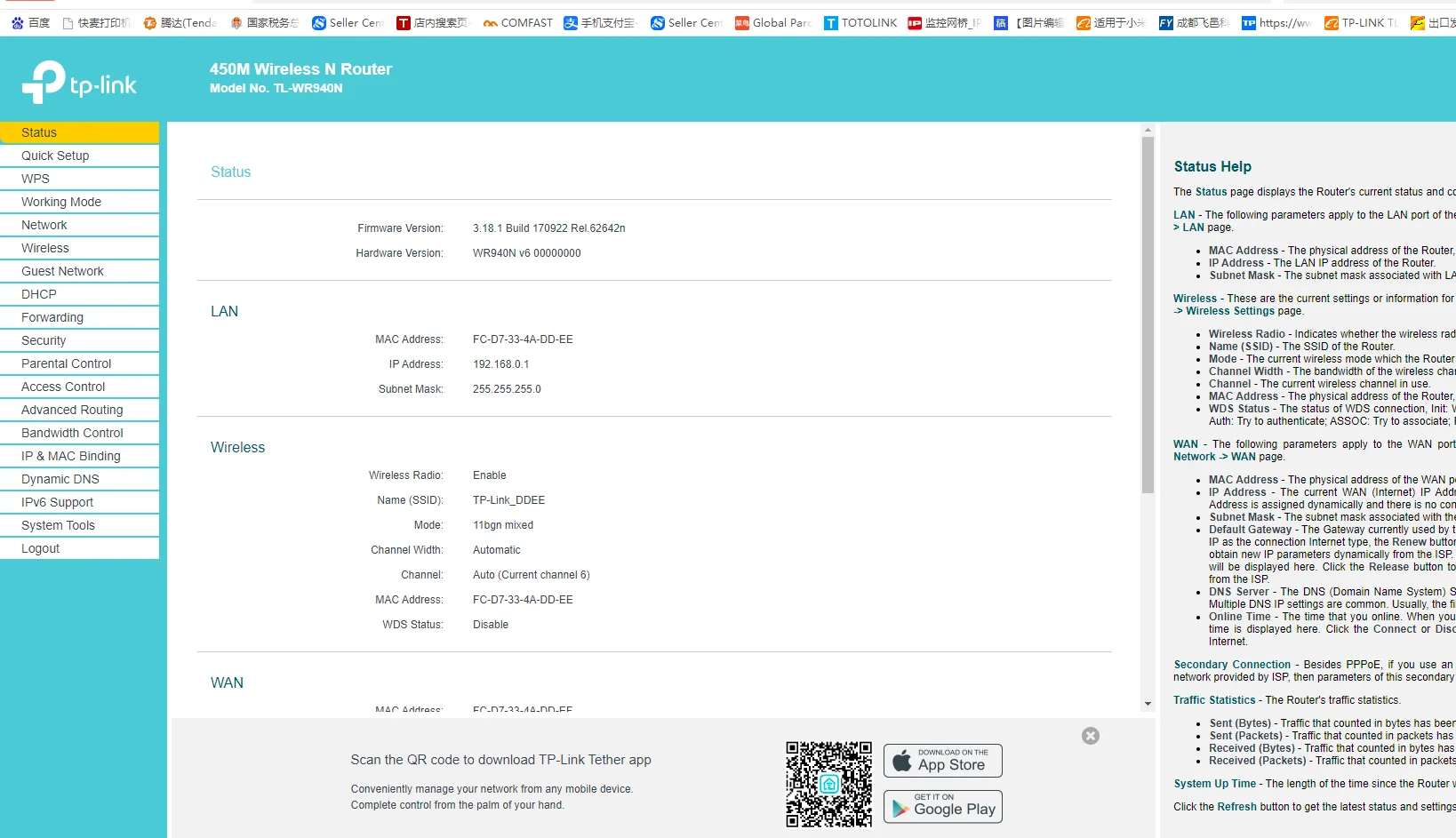1456x838 pixels.
Task: Click the WDS Status value Disable
Action: coord(491,625)
